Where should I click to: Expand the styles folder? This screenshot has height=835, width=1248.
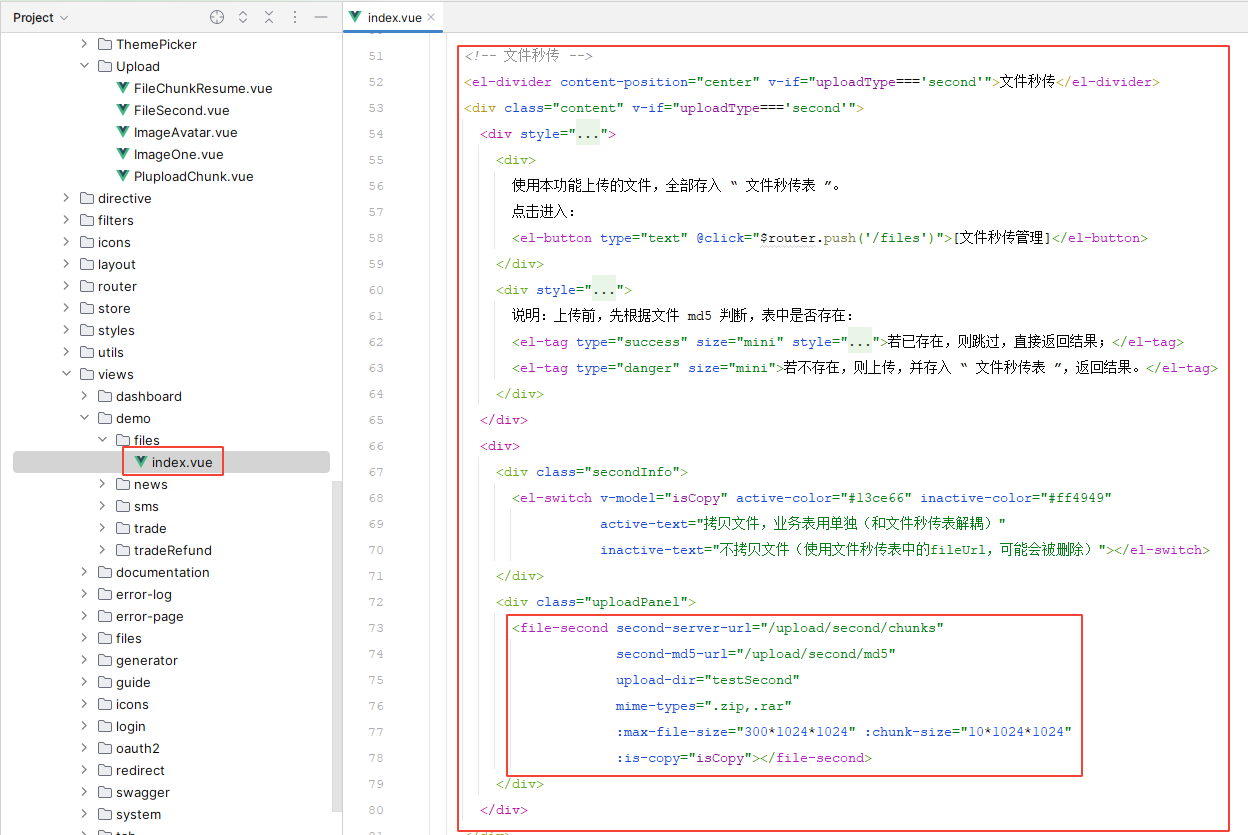pos(67,330)
